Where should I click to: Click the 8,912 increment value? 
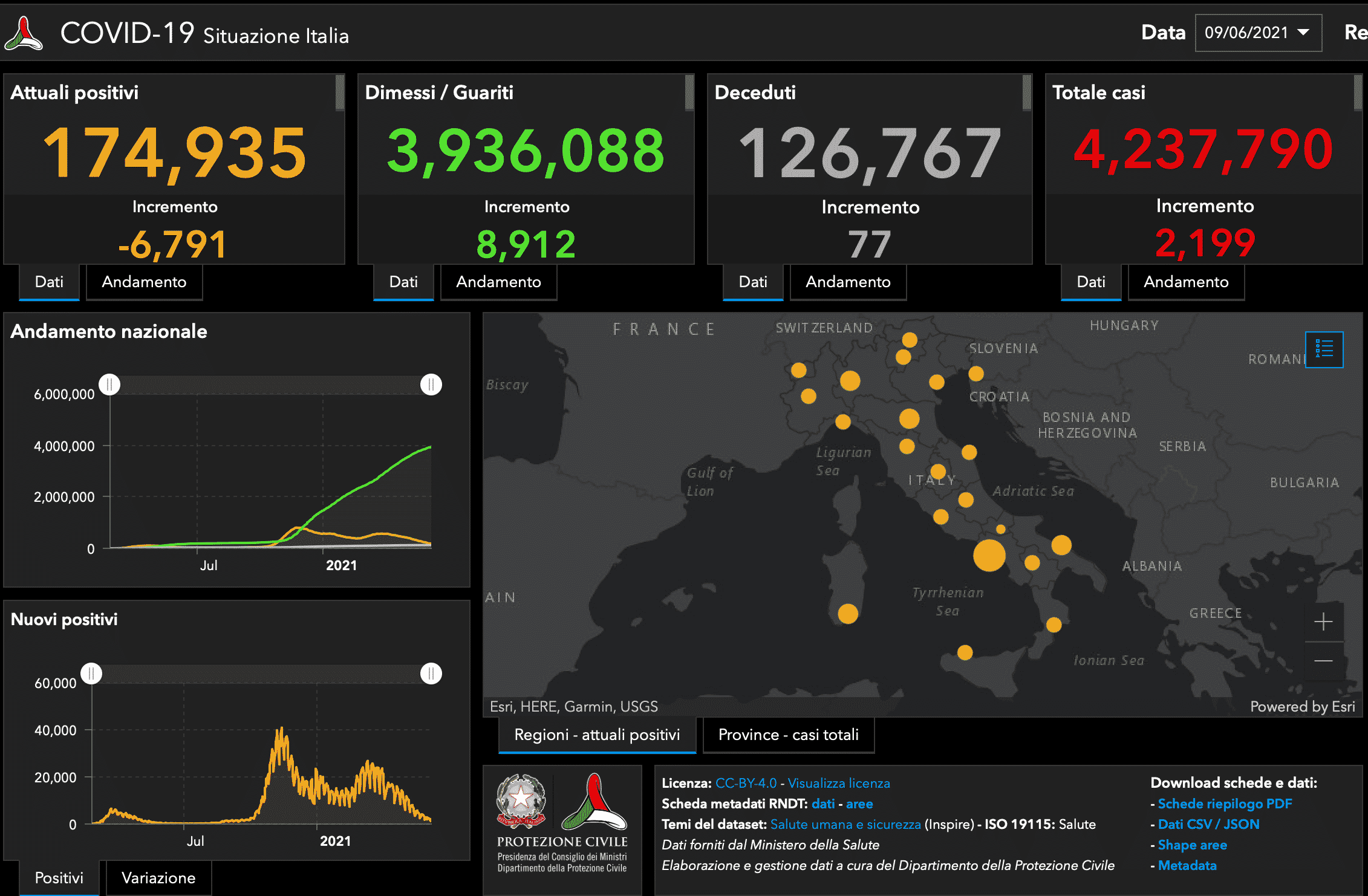click(x=526, y=244)
